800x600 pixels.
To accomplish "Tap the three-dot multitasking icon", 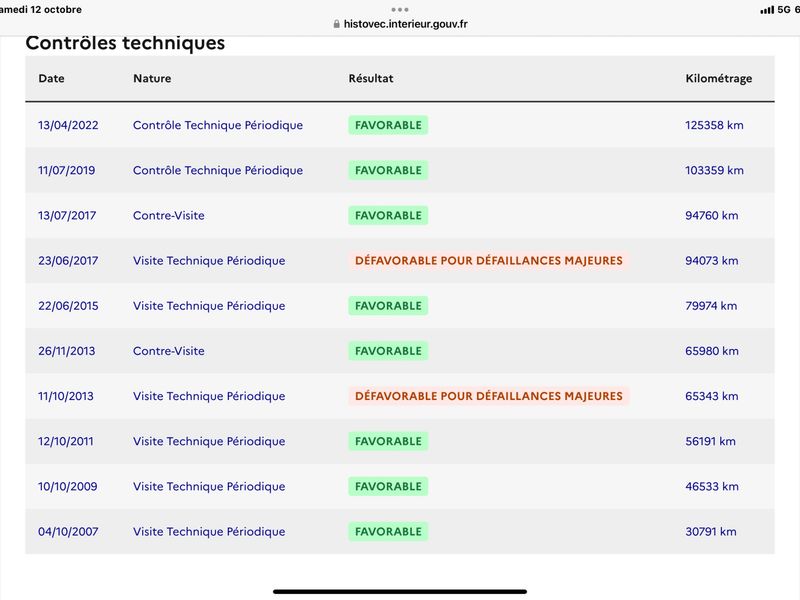I will point(399,10).
